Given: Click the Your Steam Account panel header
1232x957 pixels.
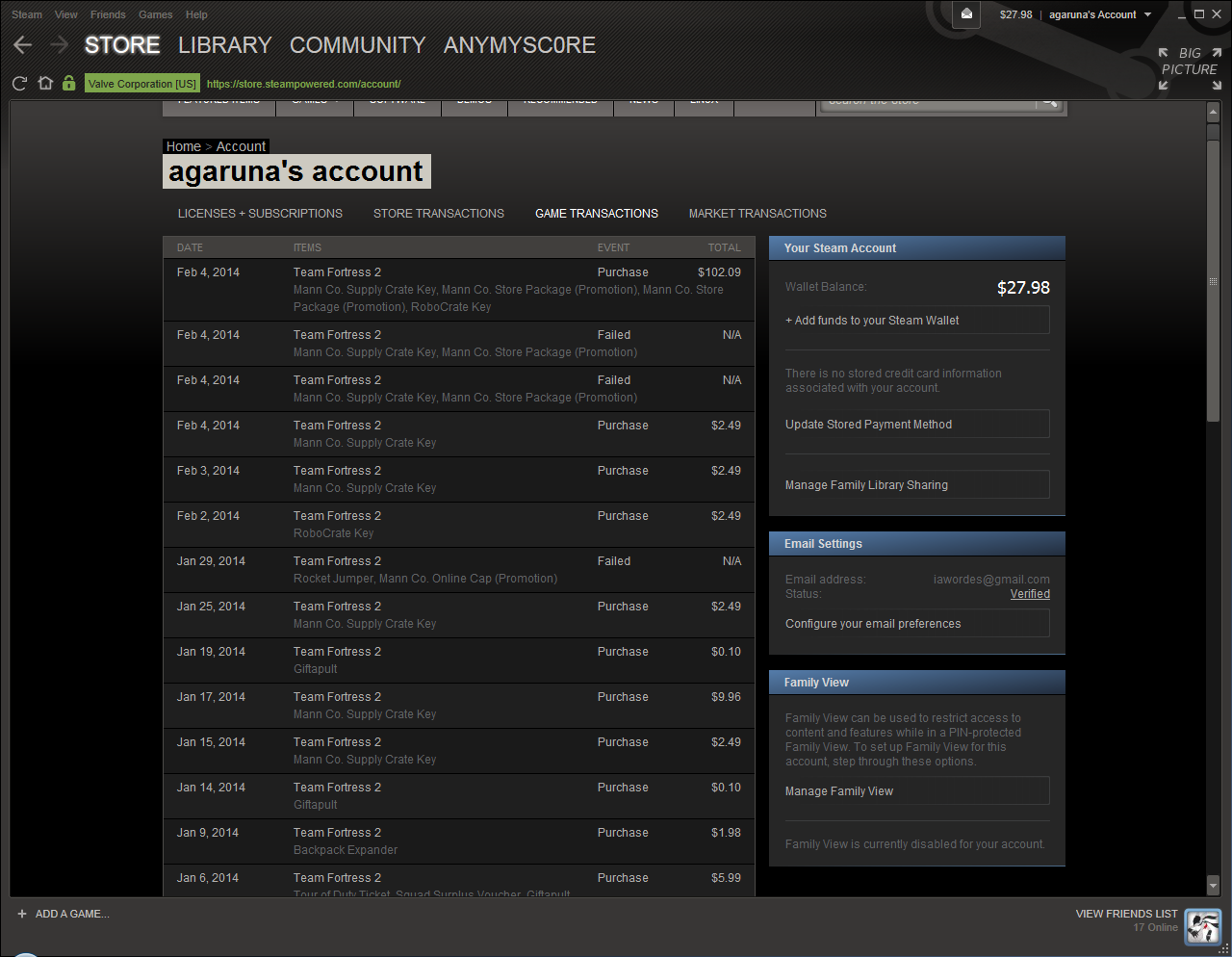Looking at the screenshot, I should click(917, 248).
